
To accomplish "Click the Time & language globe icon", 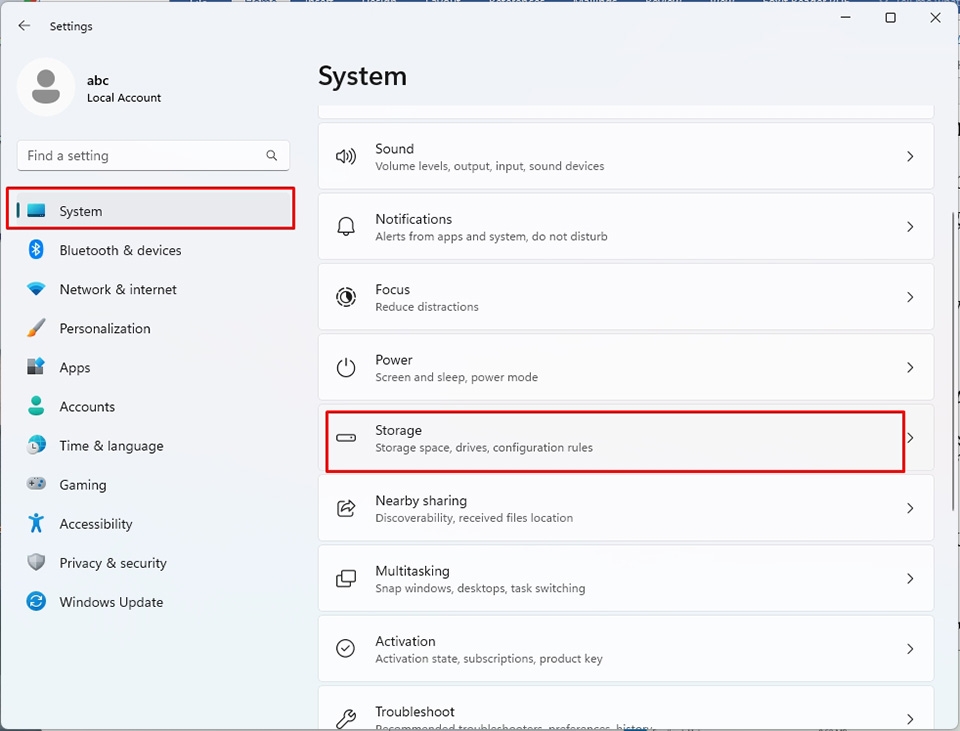I will coord(36,445).
